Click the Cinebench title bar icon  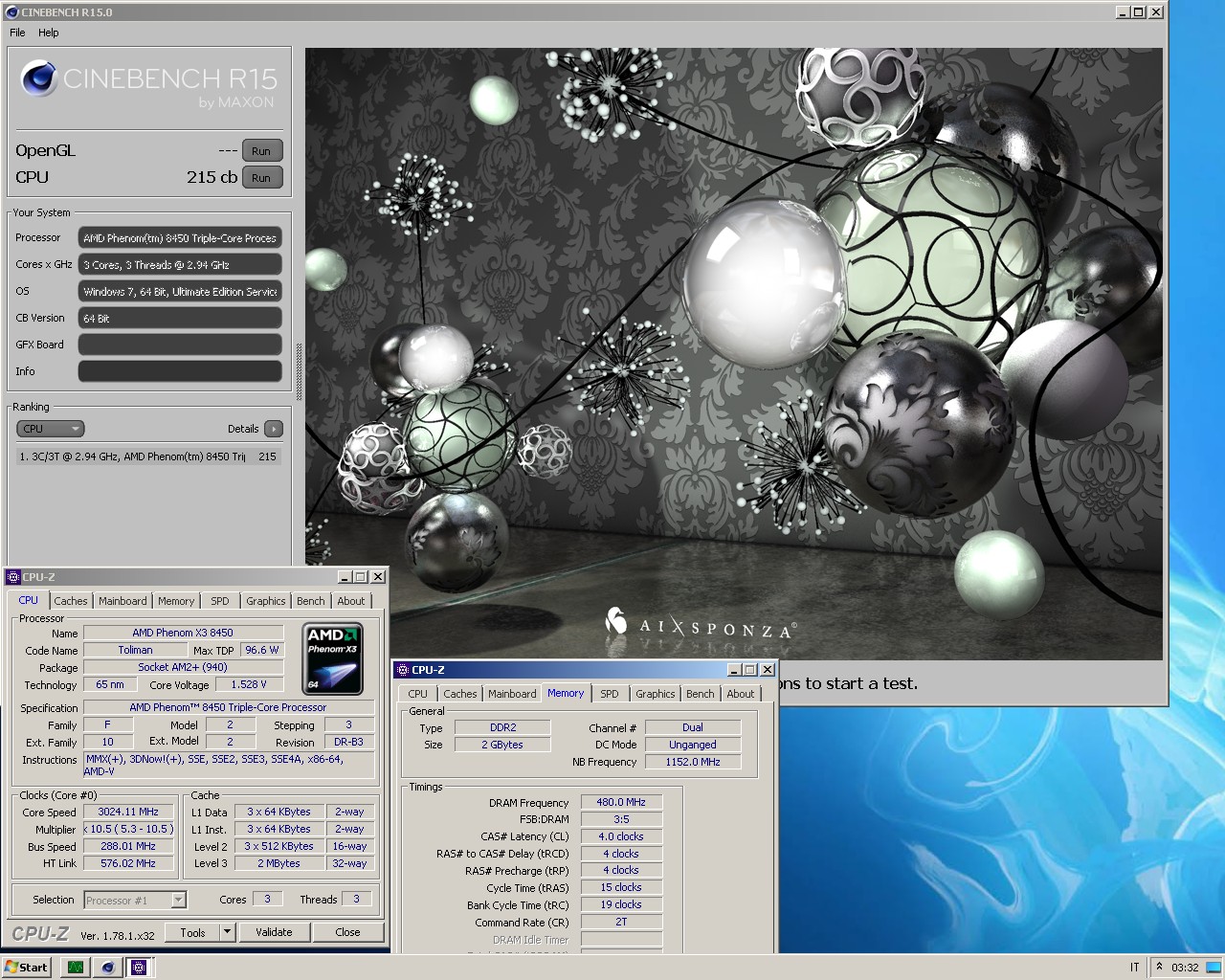[11, 11]
